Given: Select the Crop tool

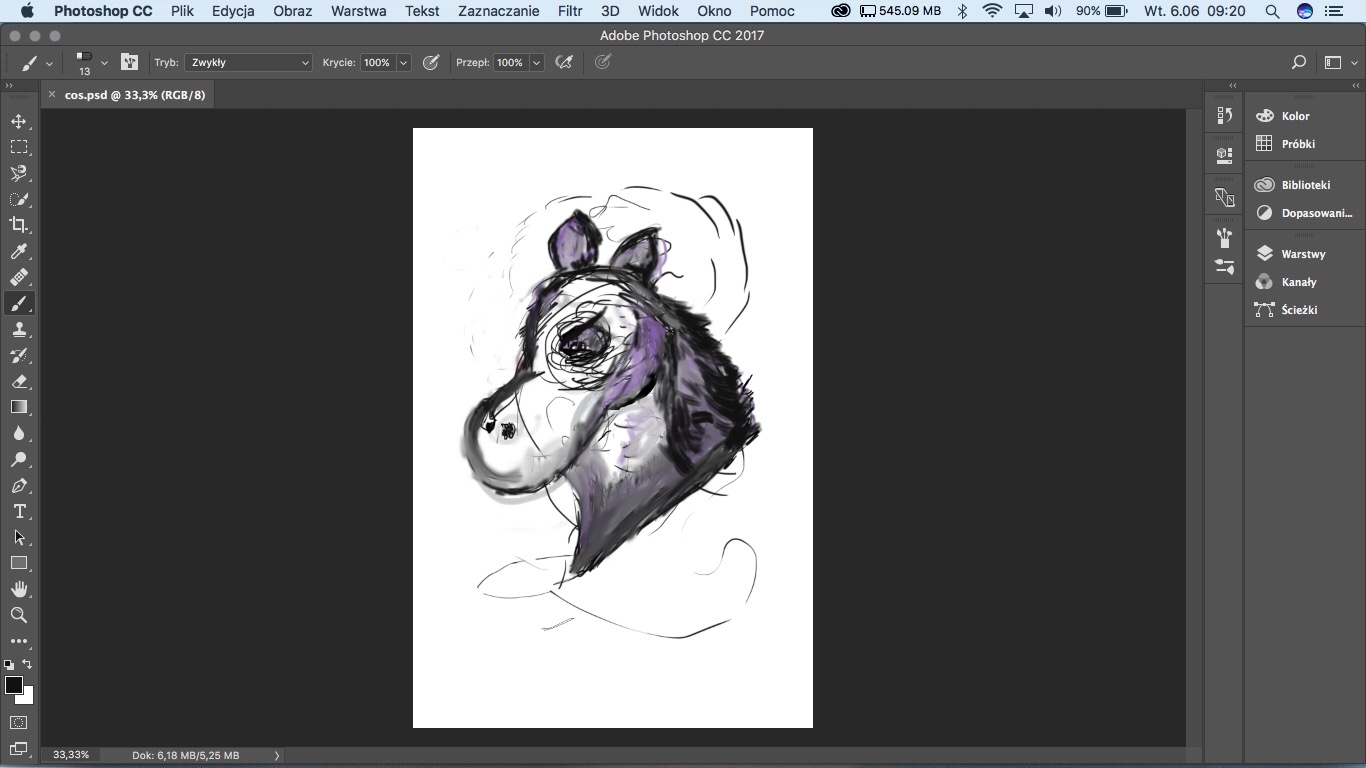Looking at the screenshot, I should click(x=19, y=225).
